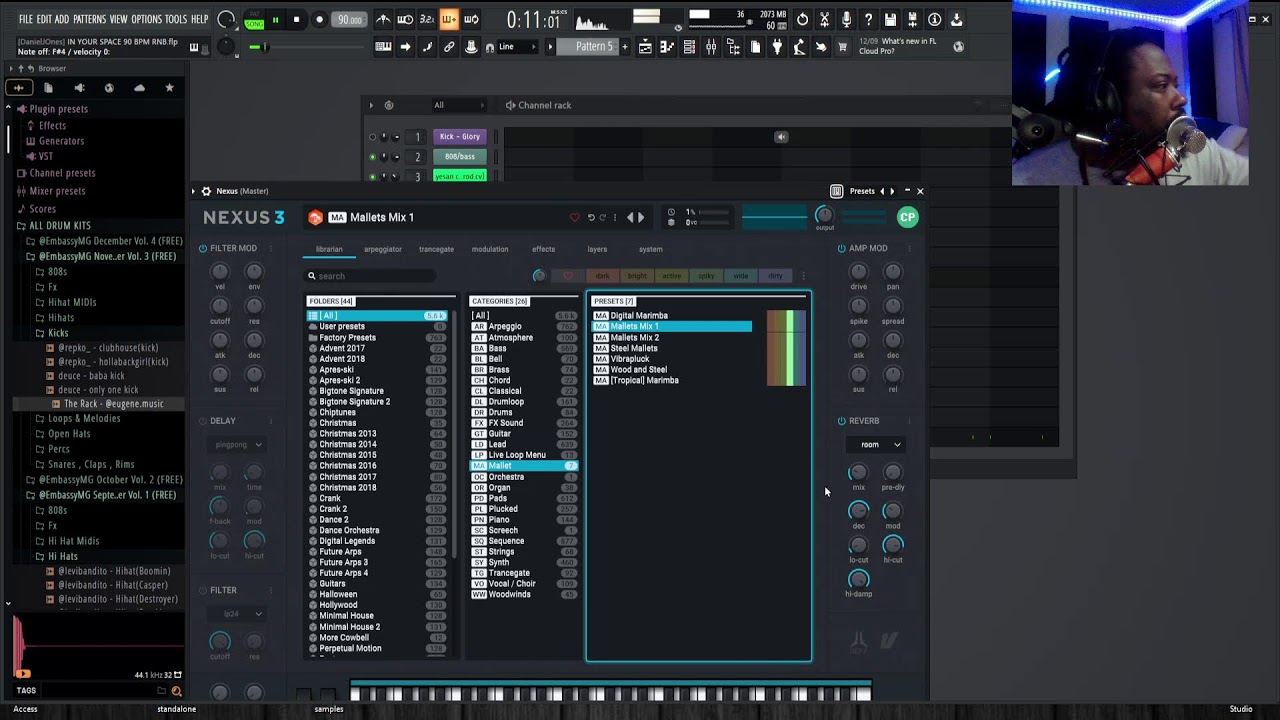Filter presets by the spiky tag
This screenshot has width=1280, height=720.
(x=706, y=276)
